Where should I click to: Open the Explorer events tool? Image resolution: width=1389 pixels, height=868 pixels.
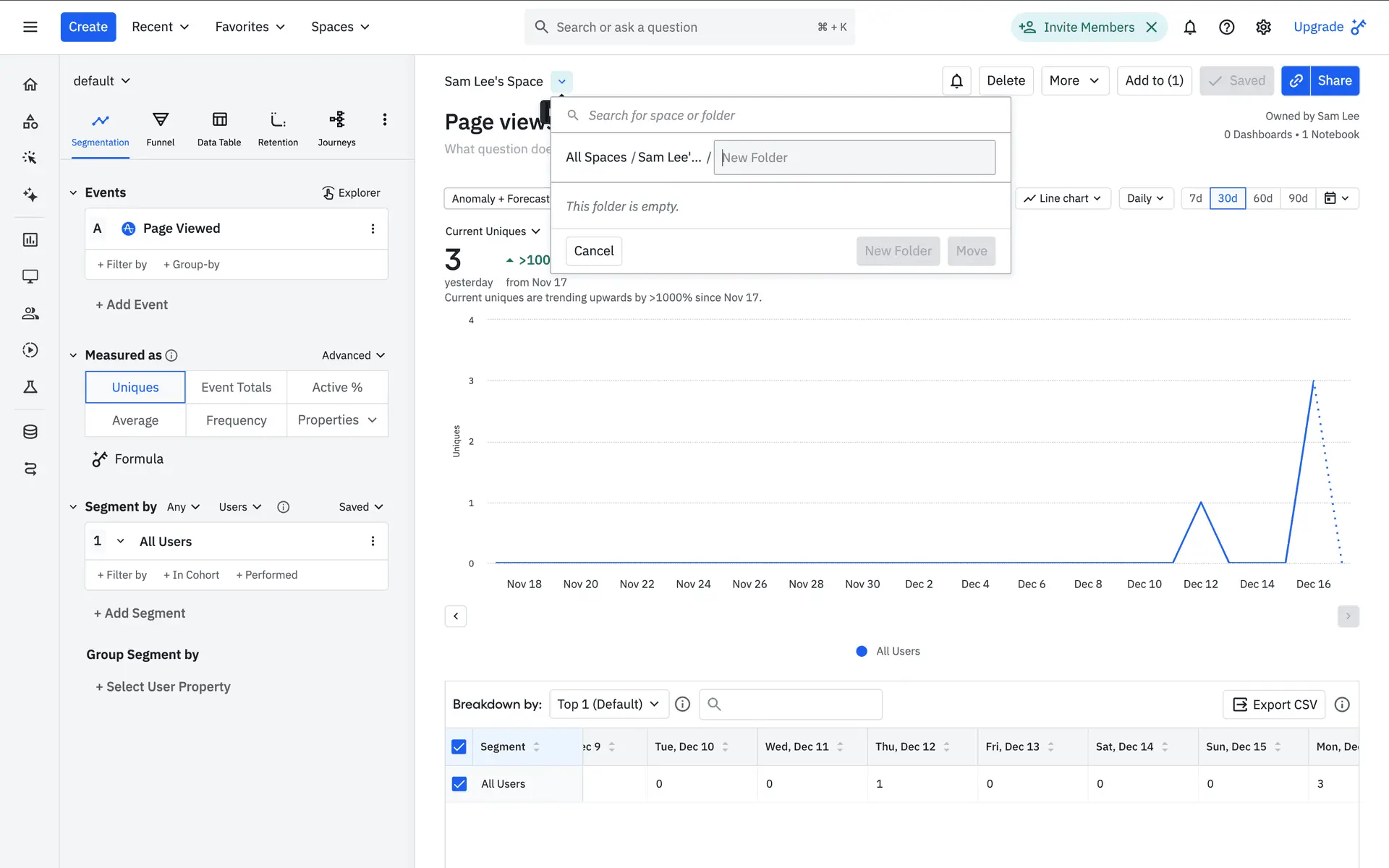[351, 192]
